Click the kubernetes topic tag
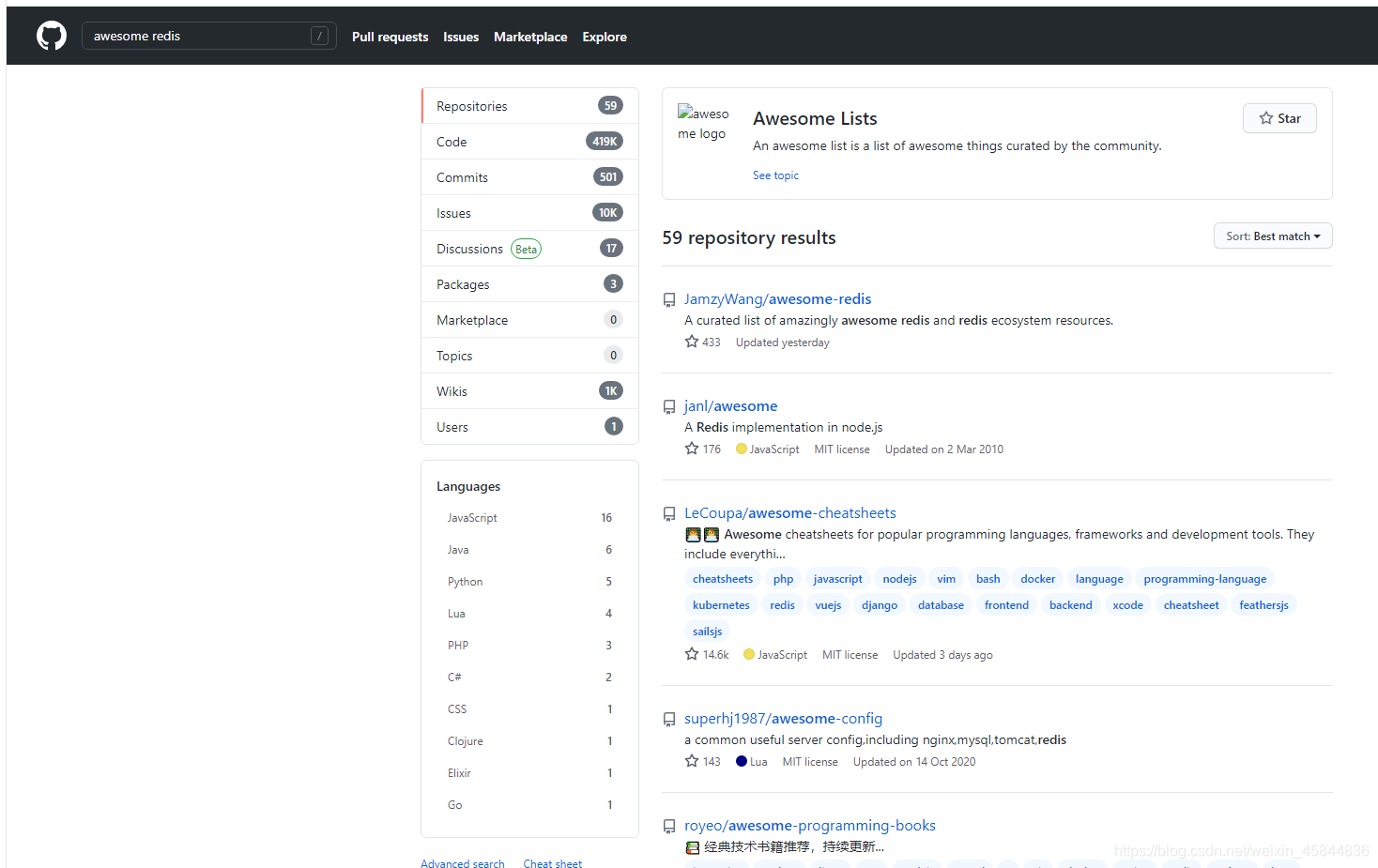The height and width of the screenshot is (868, 1378). [x=721, y=605]
